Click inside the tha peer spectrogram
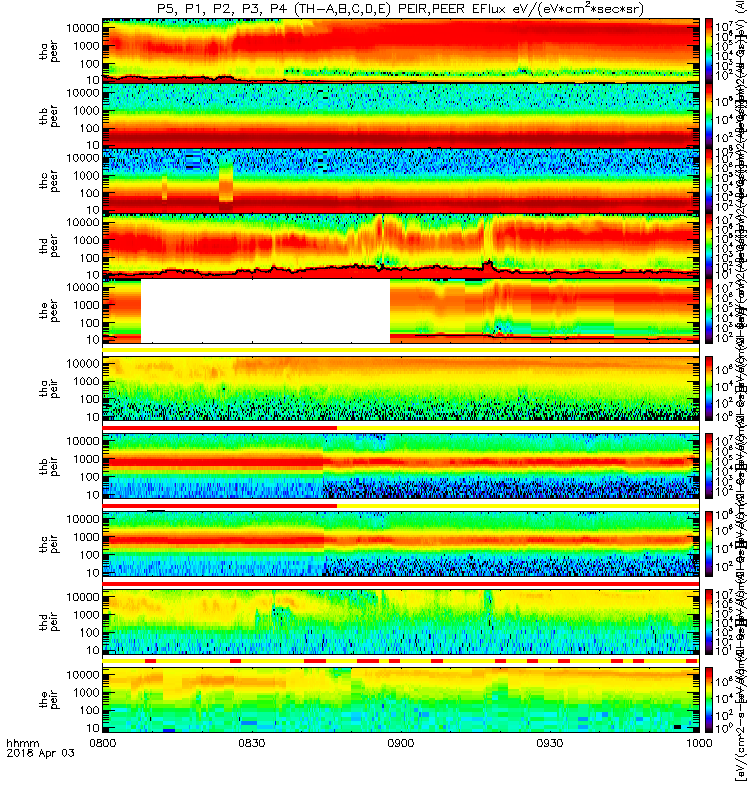This screenshot has width=750, height=800. point(401,50)
